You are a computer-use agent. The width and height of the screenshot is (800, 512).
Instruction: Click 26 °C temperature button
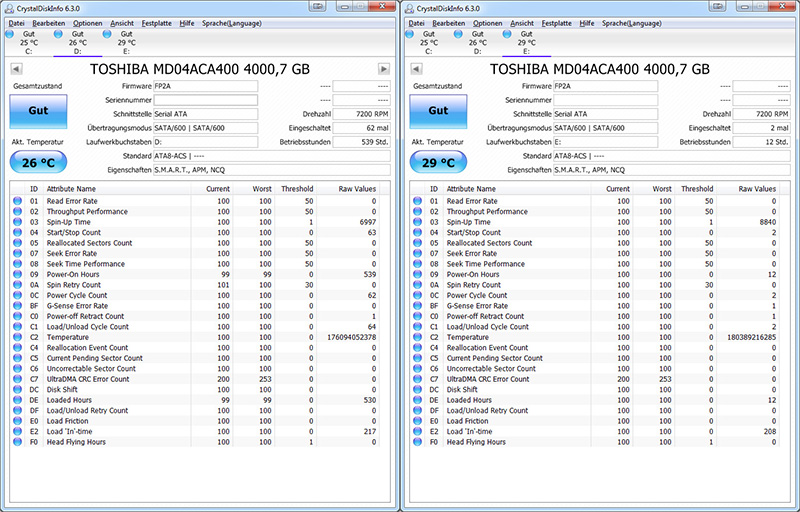pos(38,163)
